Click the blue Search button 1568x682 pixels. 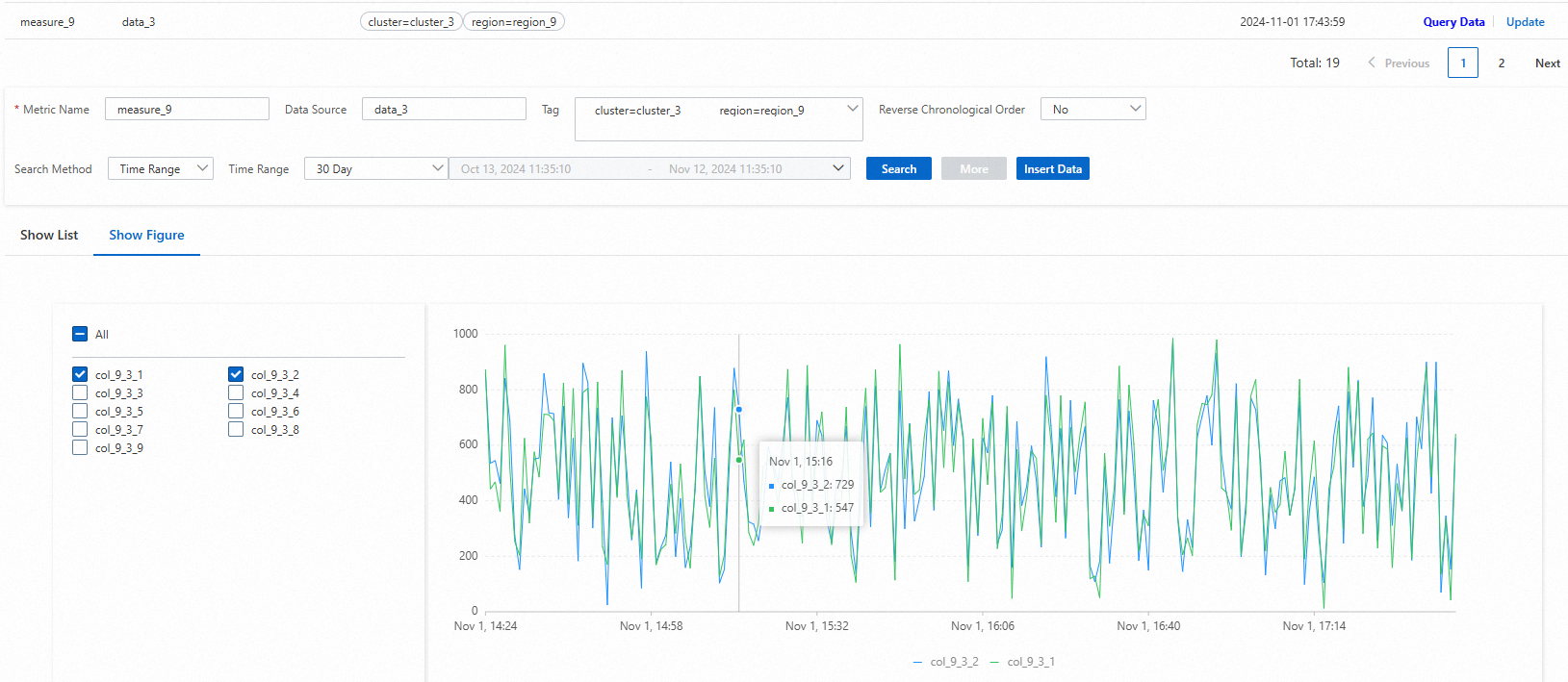898,168
